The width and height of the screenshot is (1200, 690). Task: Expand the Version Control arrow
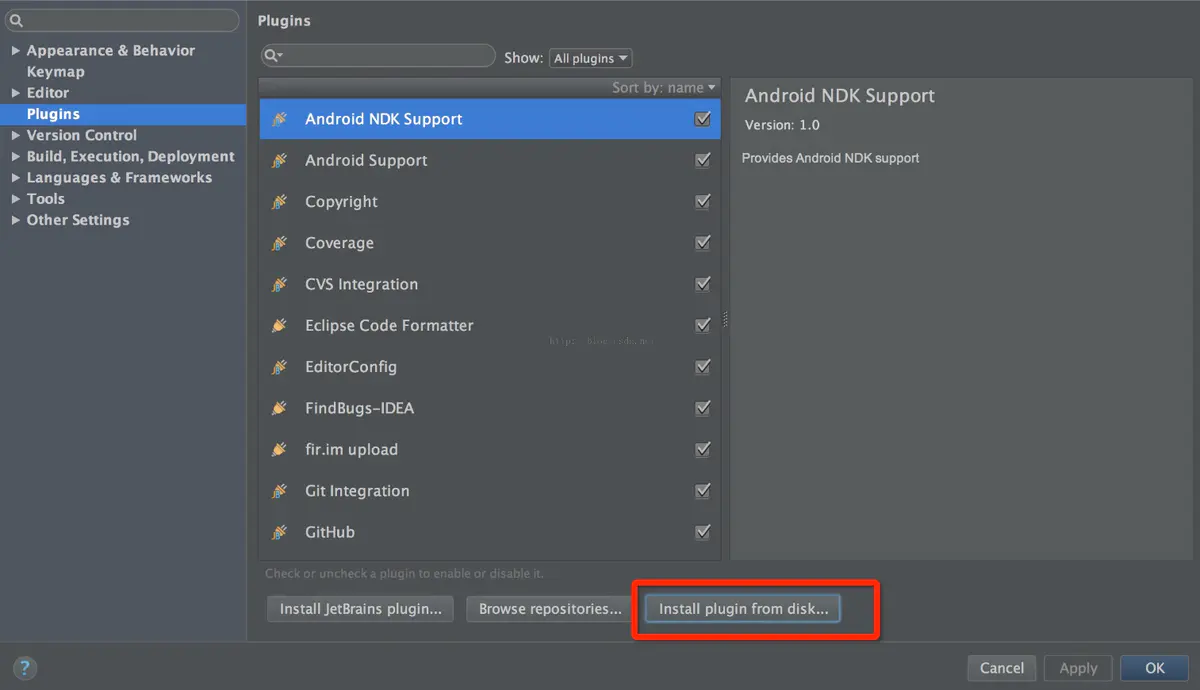pos(15,135)
